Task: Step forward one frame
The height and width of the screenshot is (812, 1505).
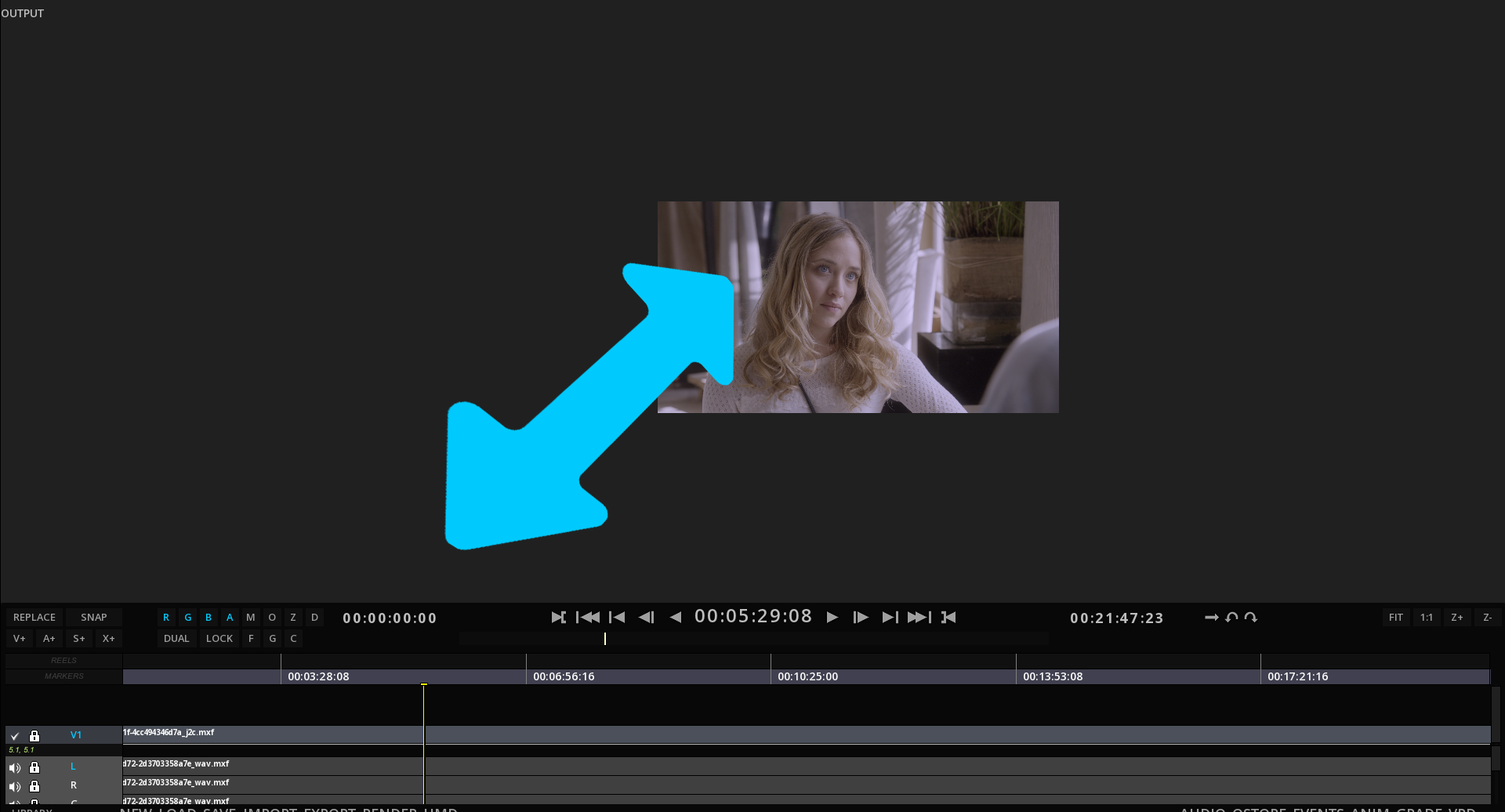Action: tap(861, 618)
